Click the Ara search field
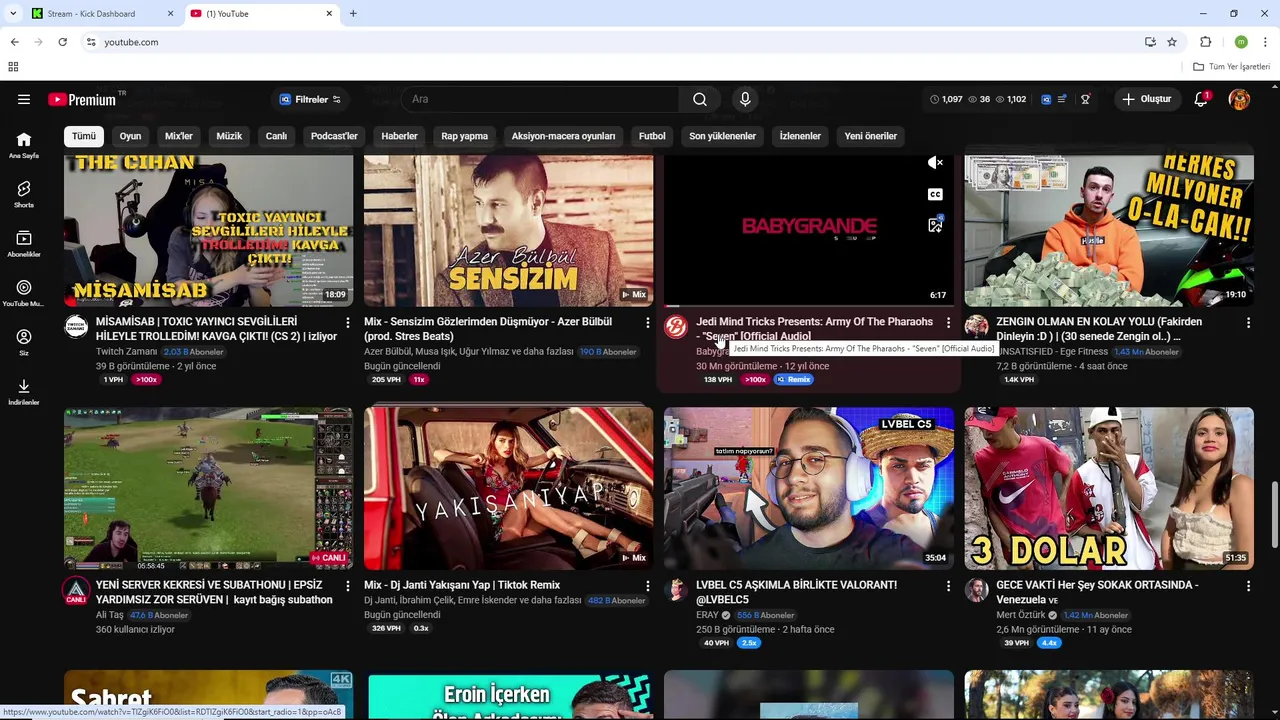Image resolution: width=1280 pixels, height=720 pixels. pos(540,99)
